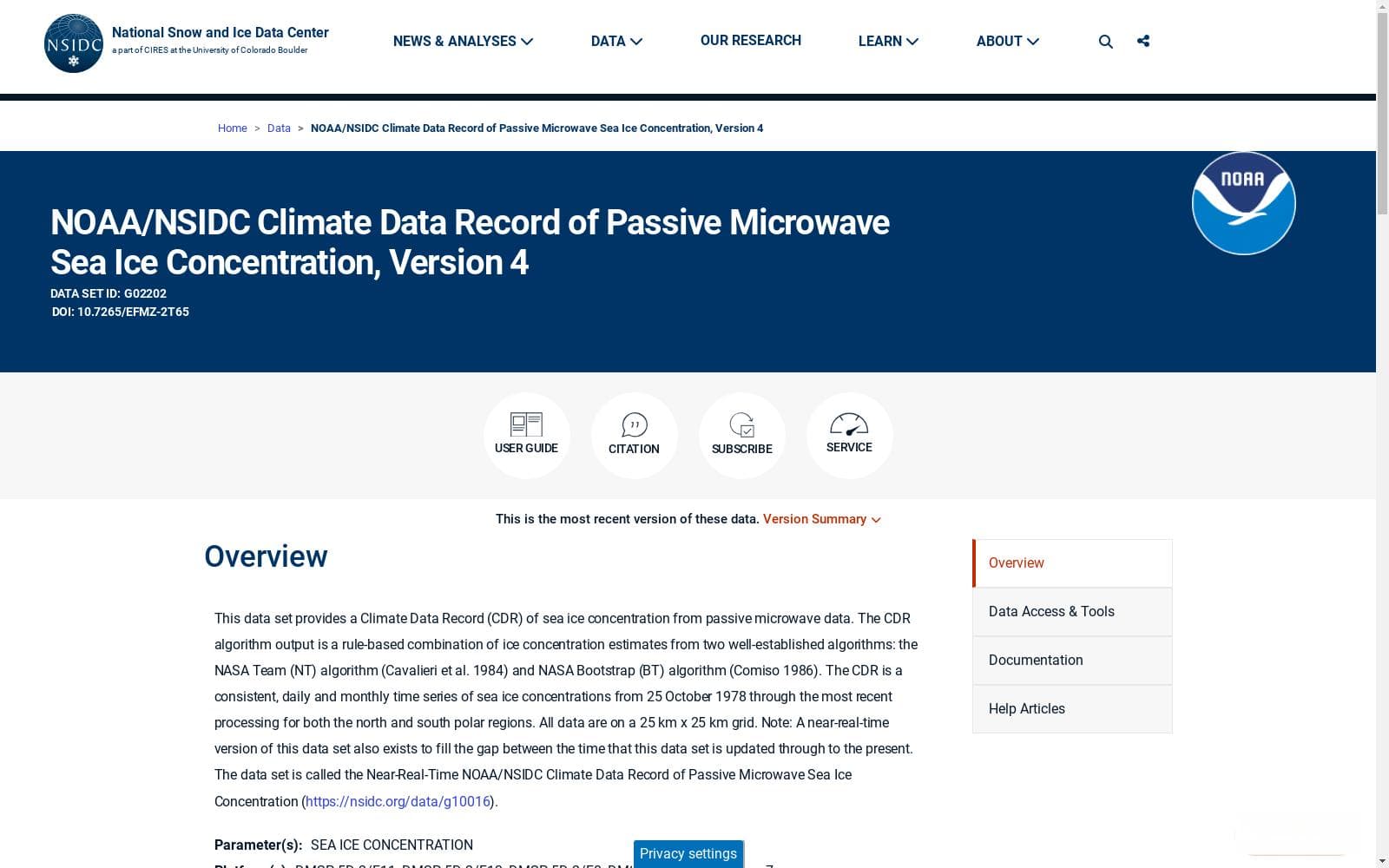Go to Home breadcrumb link
Viewport: 1389px width, 868px height.
(232, 128)
